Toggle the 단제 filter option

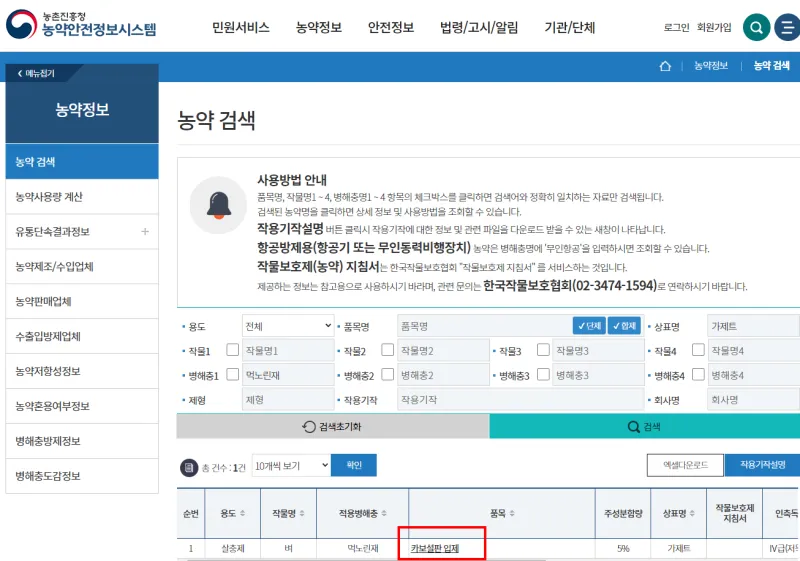click(x=589, y=326)
